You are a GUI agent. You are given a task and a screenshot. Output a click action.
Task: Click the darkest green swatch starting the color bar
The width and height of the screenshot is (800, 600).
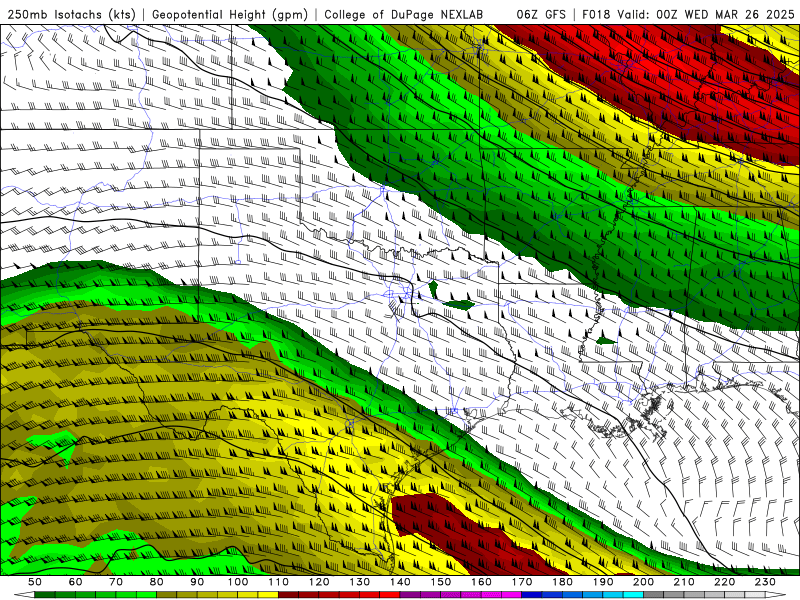[x=45, y=595]
